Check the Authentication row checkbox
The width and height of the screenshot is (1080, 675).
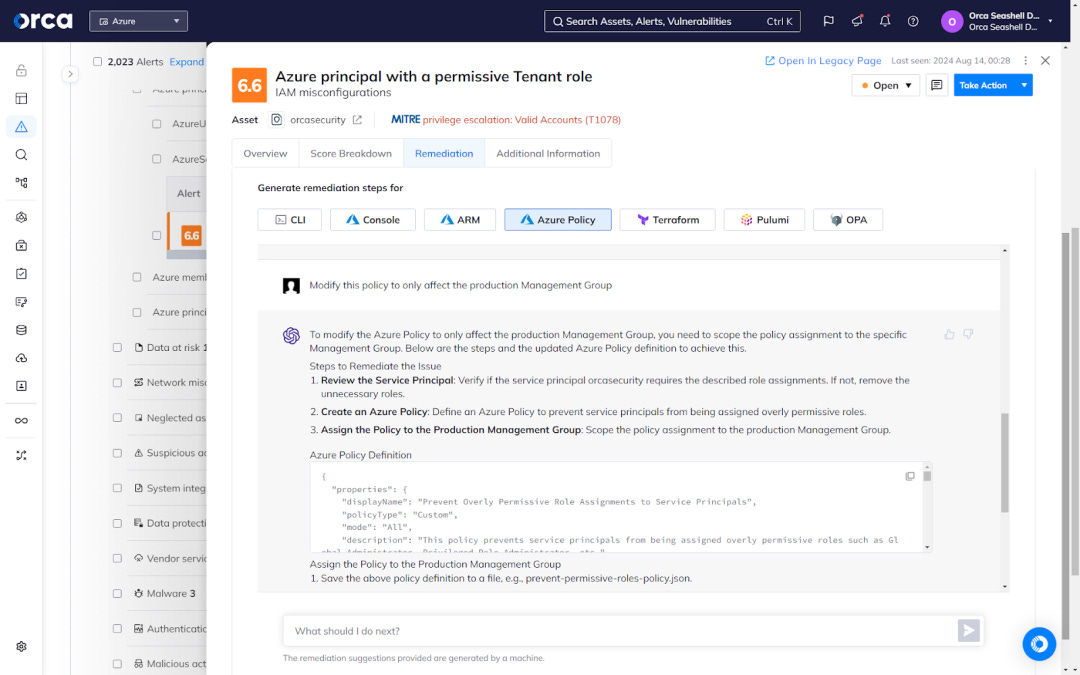117,629
